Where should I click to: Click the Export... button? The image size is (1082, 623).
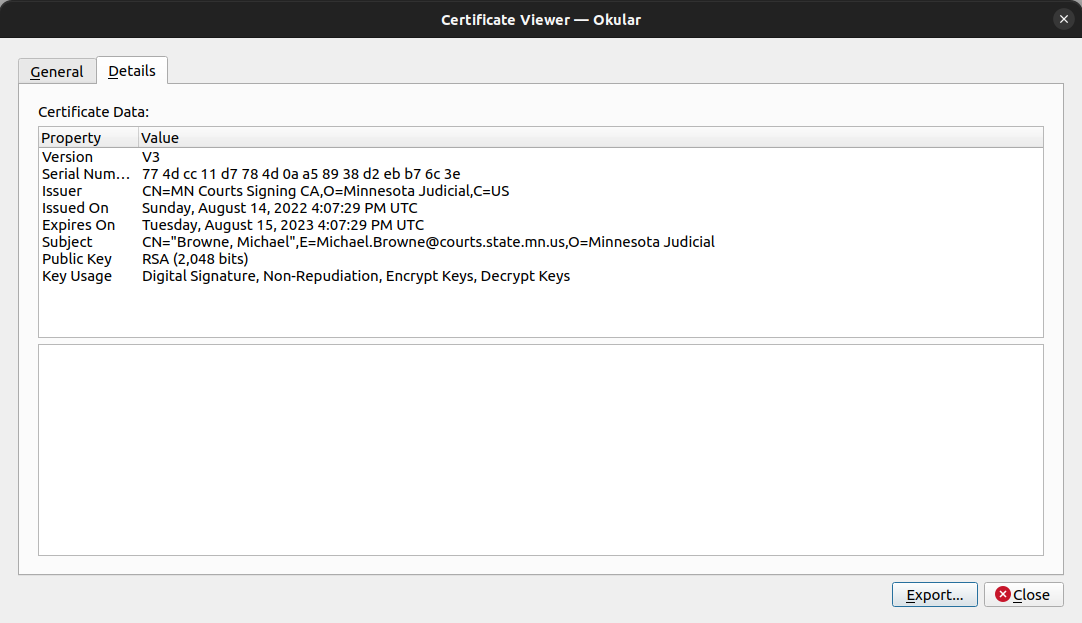pyautogui.click(x=934, y=595)
